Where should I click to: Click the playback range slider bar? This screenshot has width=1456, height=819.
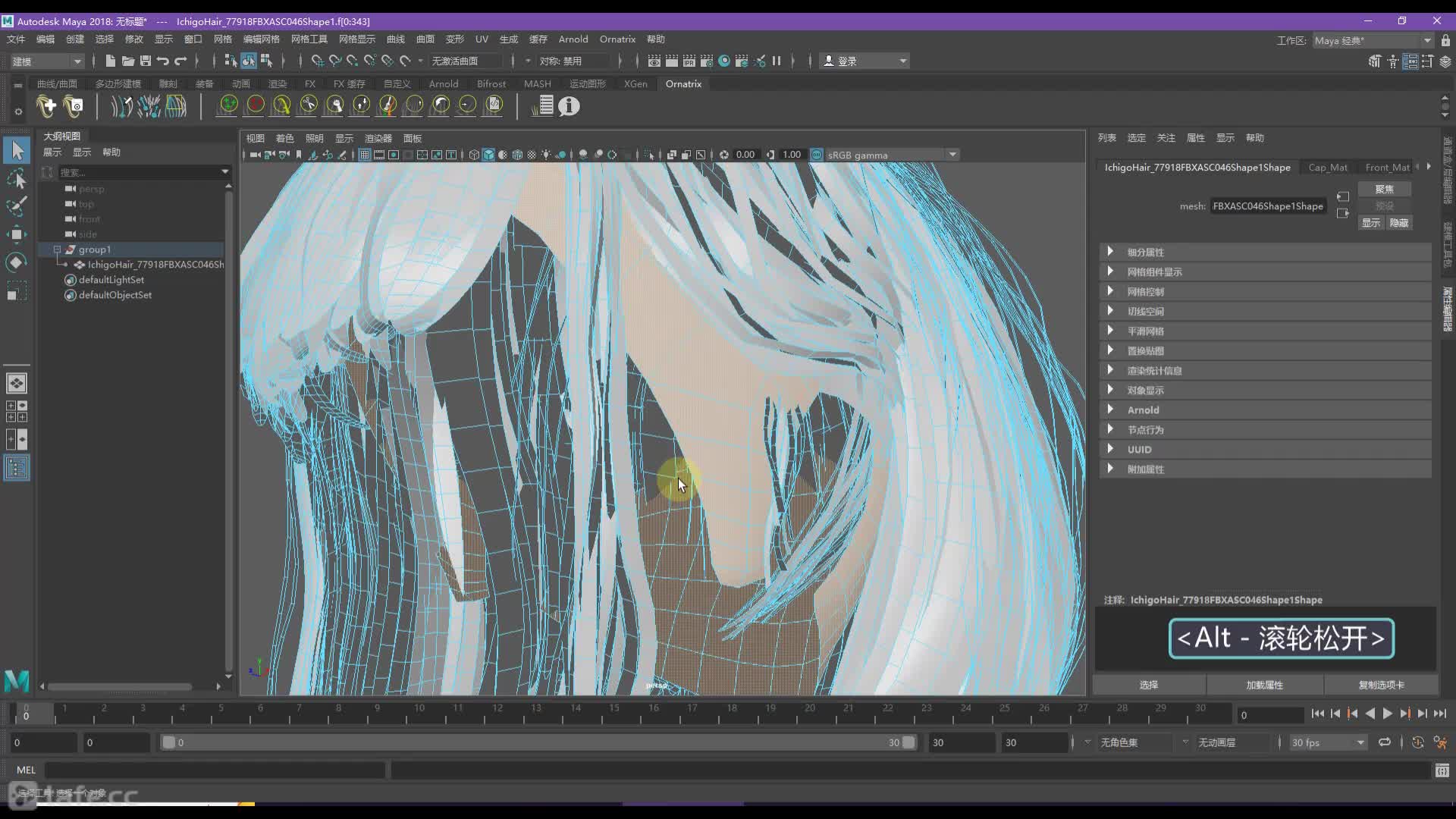[538, 742]
